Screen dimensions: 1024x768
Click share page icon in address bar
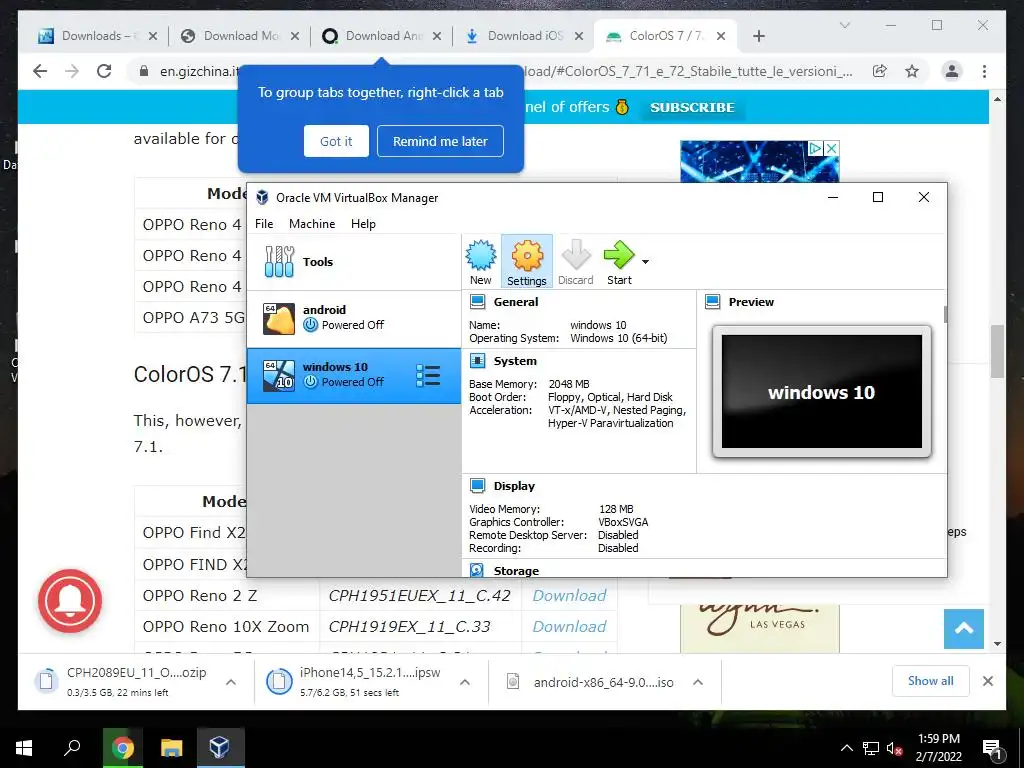click(880, 71)
